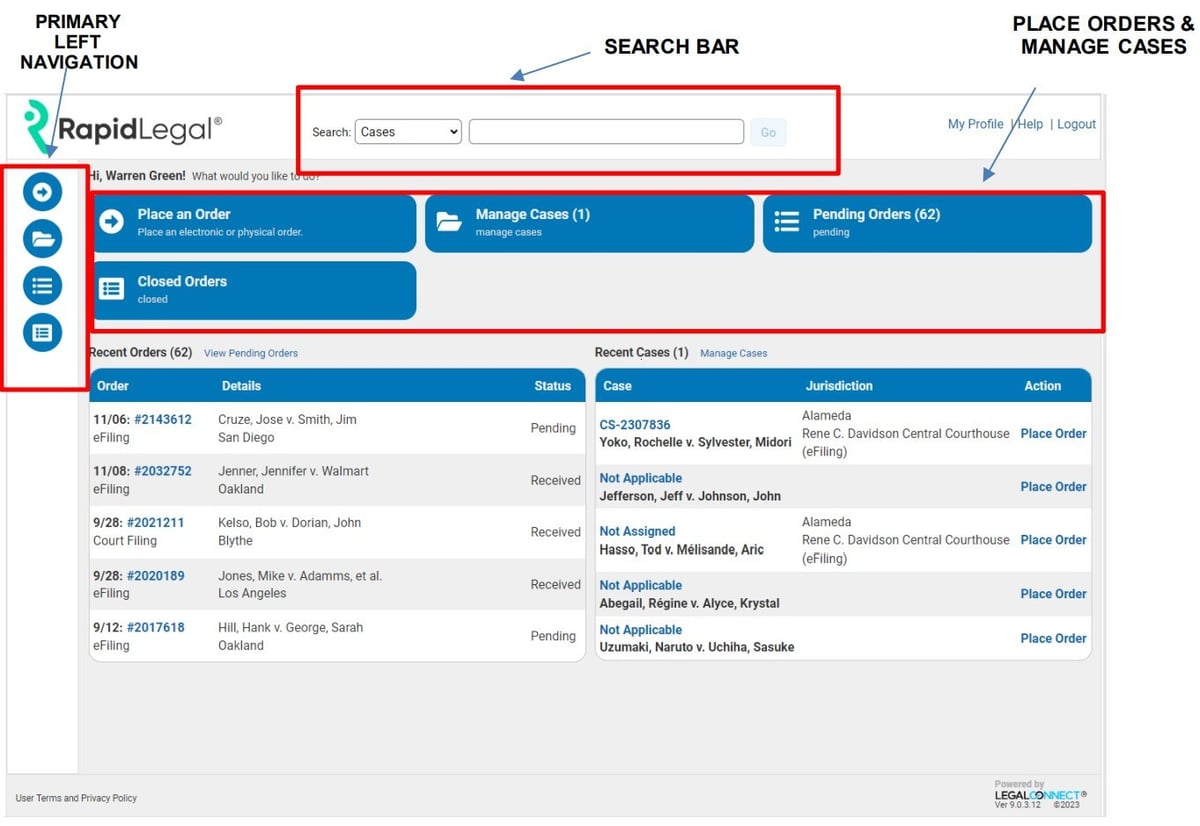Click the arrow icon on the Place an Order tile
The width and height of the screenshot is (1200, 826).
click(112, 222)
